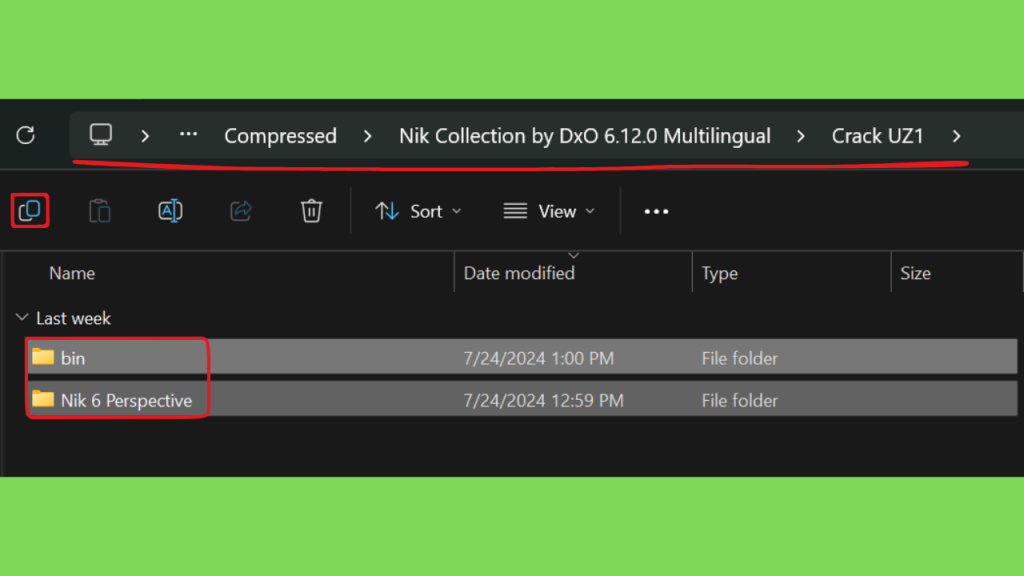Screen dimensions: 1024x576
Task: Click the Rename icon in toolbar
Action: [170, 211]
